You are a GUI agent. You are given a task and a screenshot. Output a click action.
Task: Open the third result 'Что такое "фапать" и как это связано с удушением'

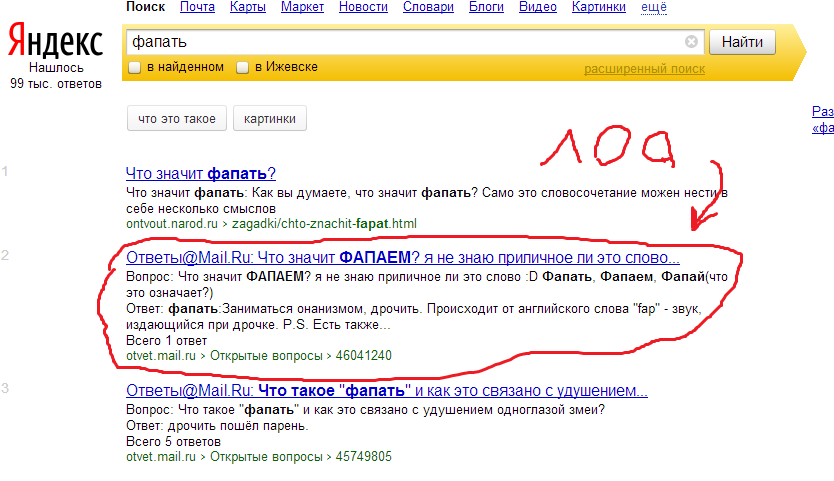pyautogui.click(x=387, y=391)
